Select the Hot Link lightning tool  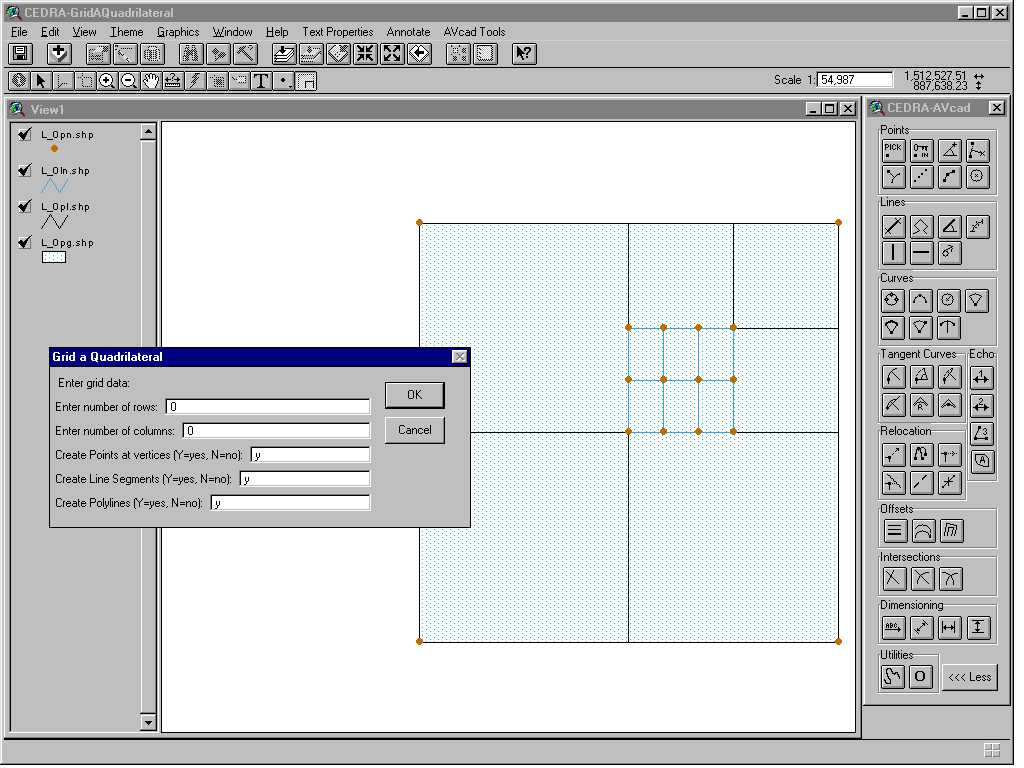195,80
